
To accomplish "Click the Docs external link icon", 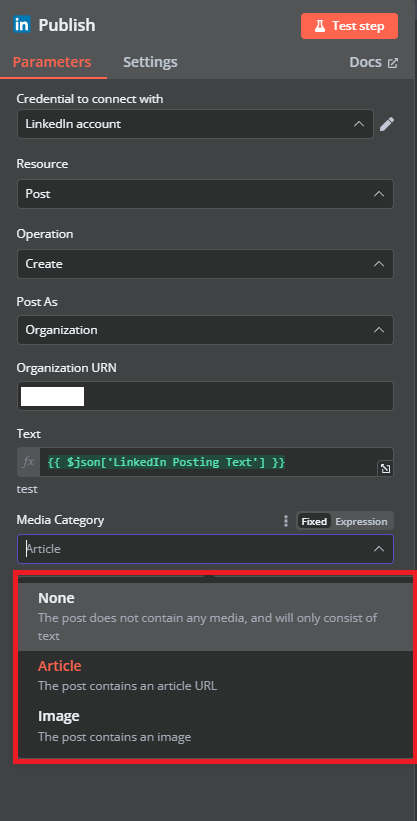I will coord(392,63).
